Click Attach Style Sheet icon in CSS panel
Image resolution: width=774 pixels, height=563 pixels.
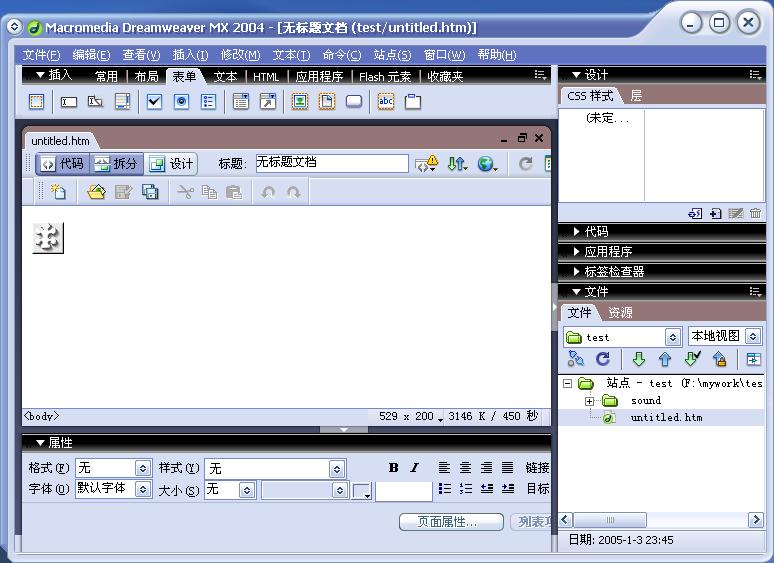tap(695, 213)
